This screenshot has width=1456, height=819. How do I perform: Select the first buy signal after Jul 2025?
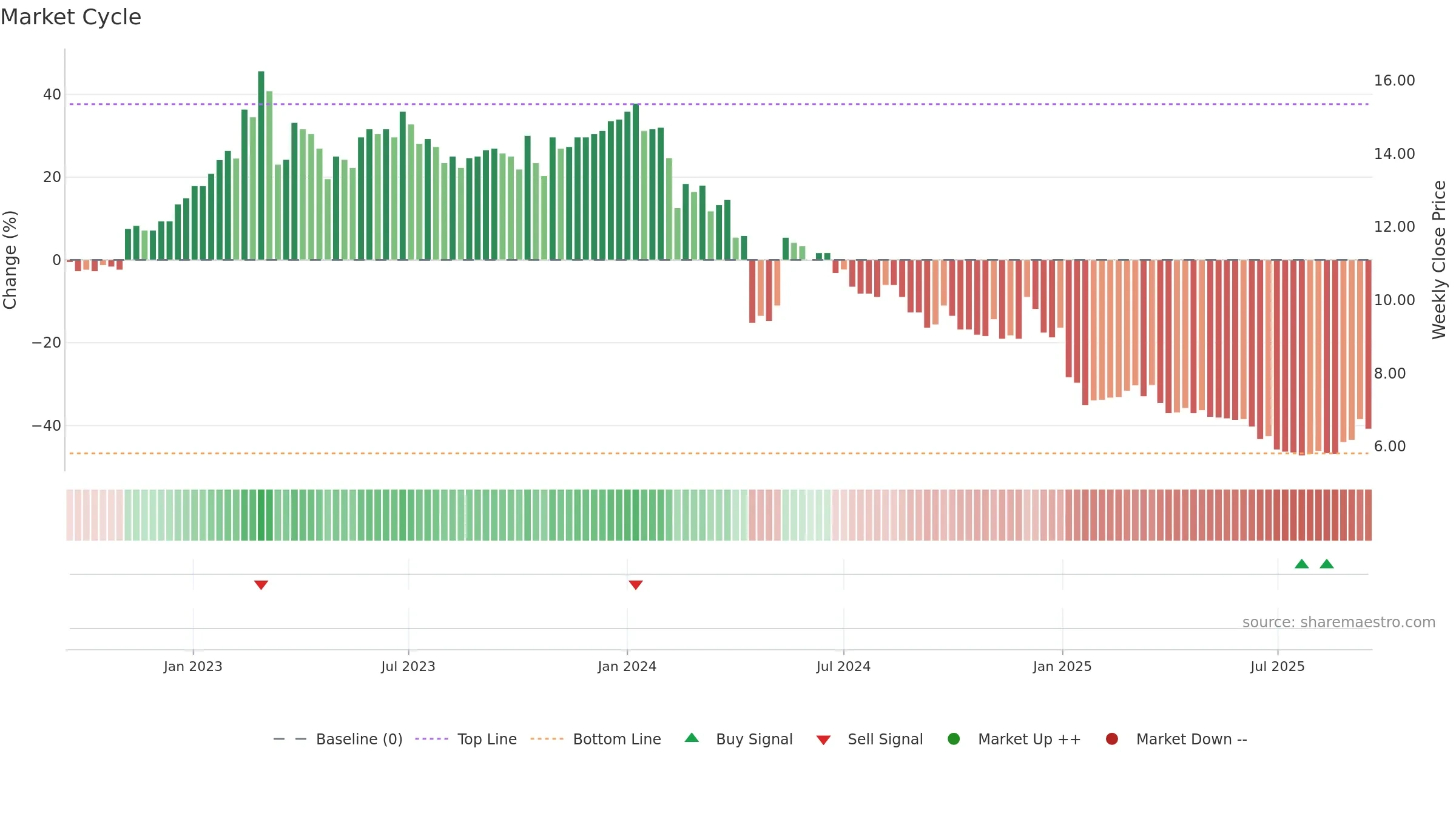[x=1302, y=564]
